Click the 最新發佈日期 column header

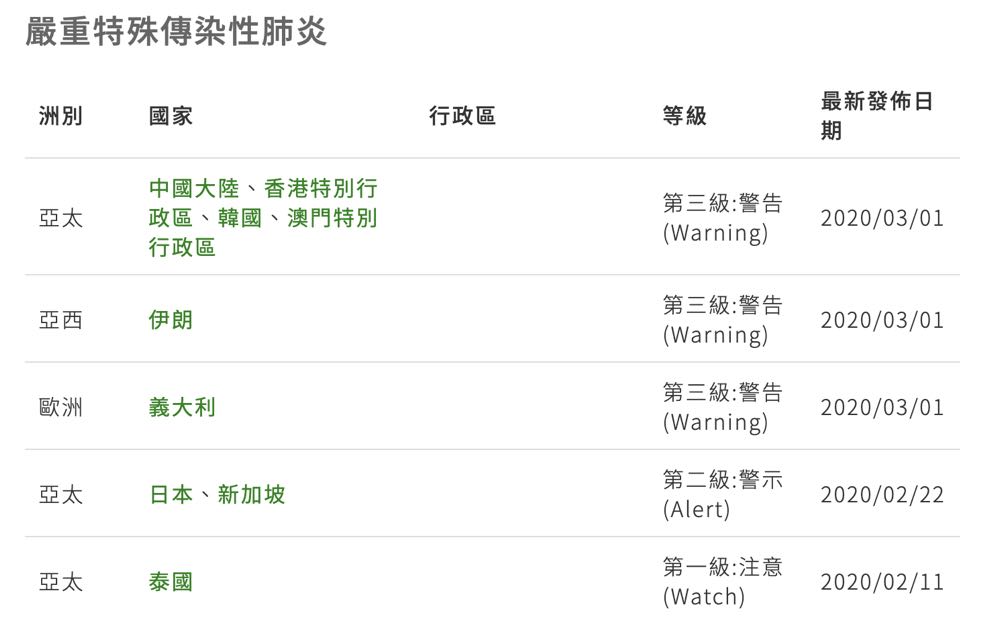pyautogui.click(x=876, y=116)
